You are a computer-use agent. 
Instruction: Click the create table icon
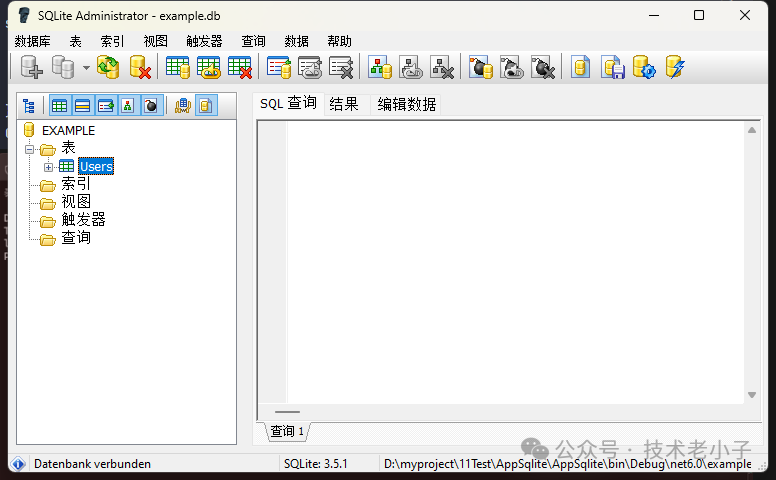pos(177,67)
